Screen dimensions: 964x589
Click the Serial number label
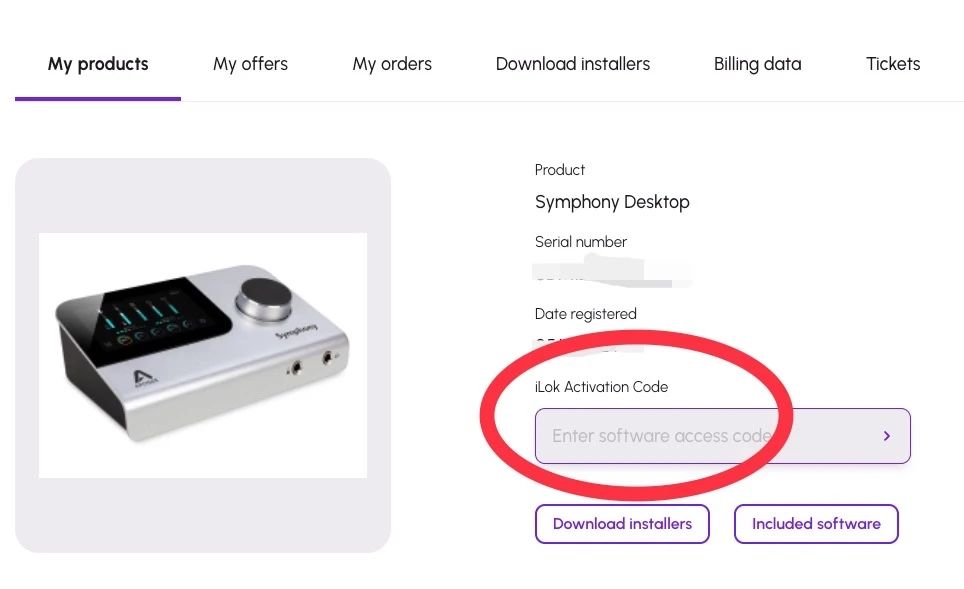[581, 242]
